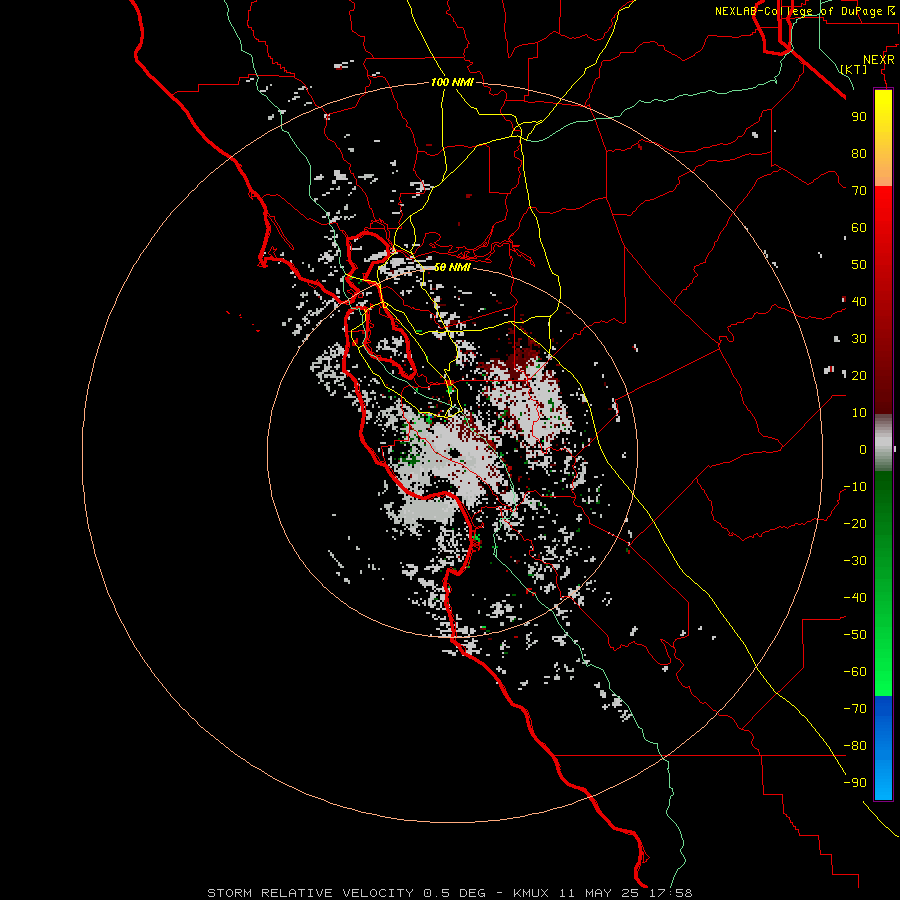Click the 50 NMI range ring label
Screen dimensions: 900x900
coord(452,267)
